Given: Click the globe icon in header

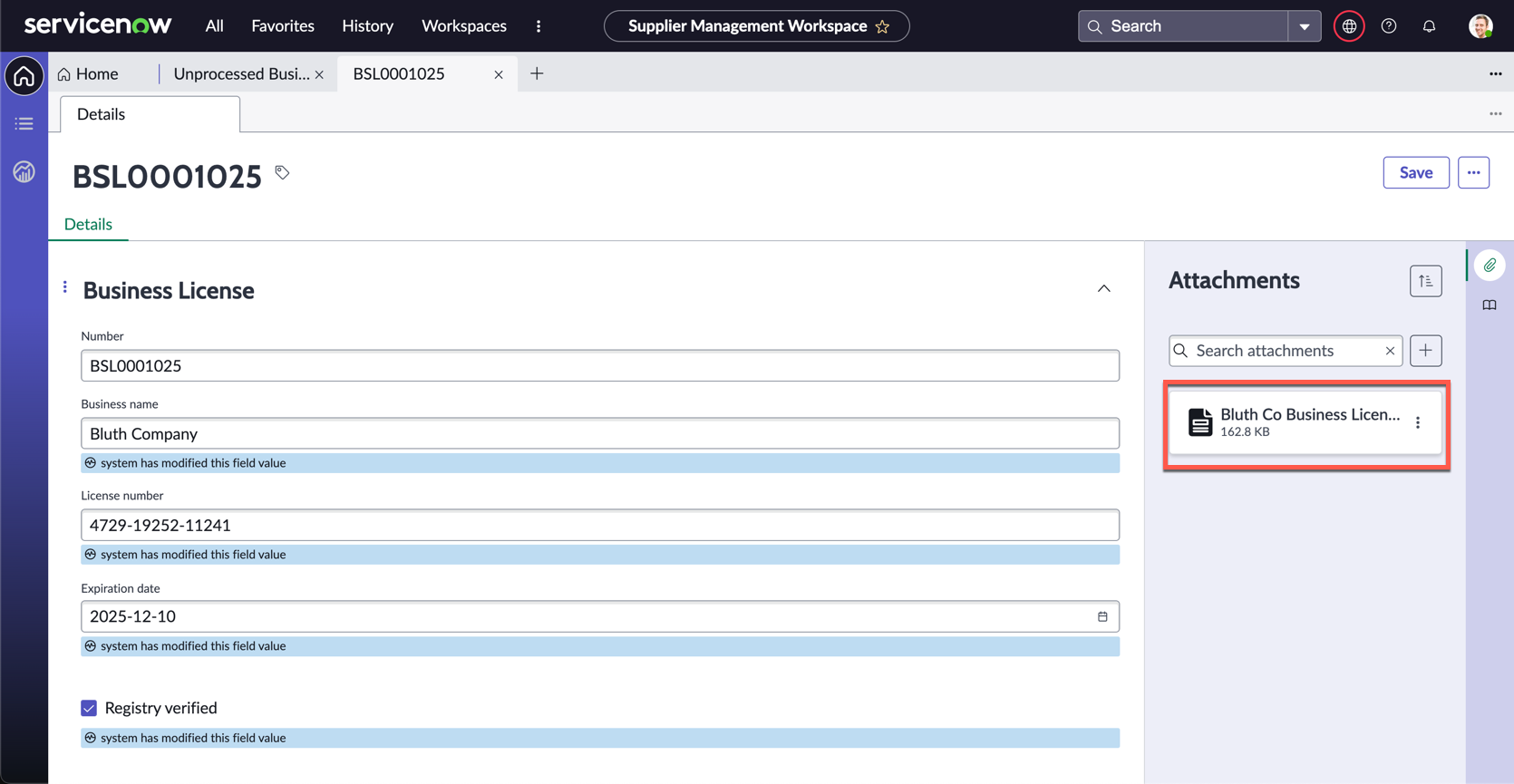Looking at the screenshot, I should click(x=1349, y=26).
